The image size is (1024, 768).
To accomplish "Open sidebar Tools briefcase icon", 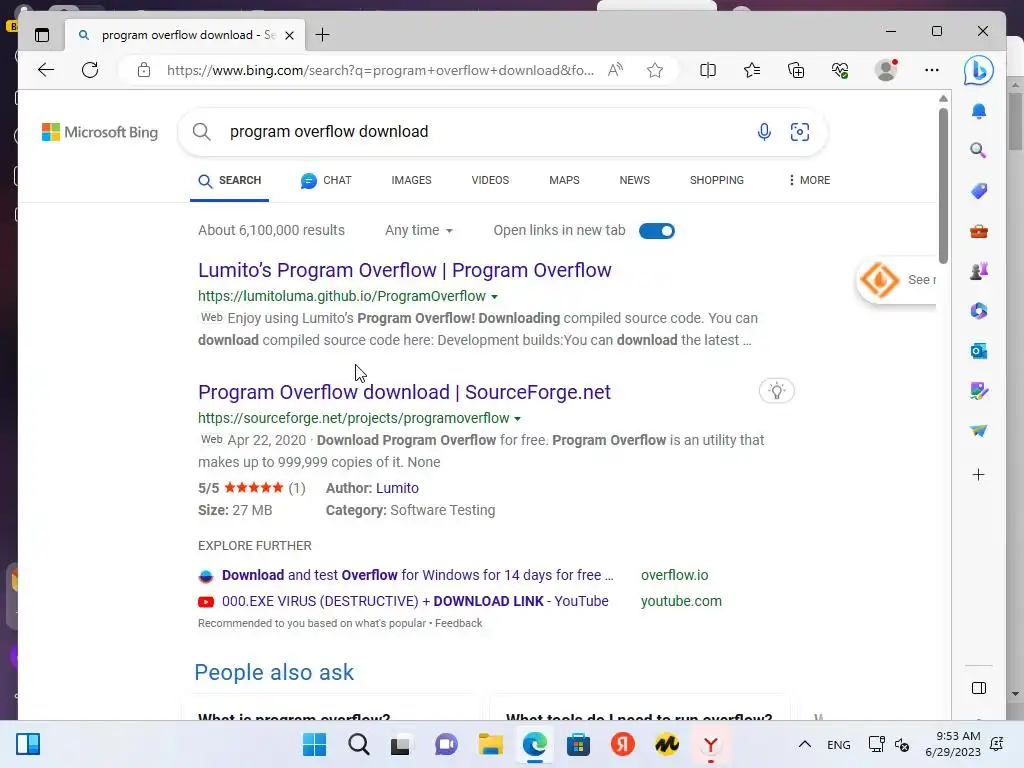I will (978, 231).
